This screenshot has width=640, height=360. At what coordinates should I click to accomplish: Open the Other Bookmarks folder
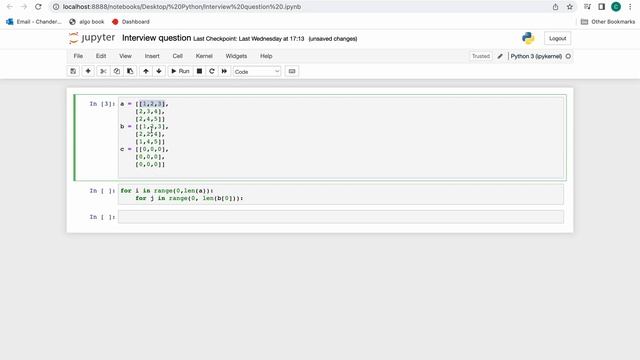[607, 22]
